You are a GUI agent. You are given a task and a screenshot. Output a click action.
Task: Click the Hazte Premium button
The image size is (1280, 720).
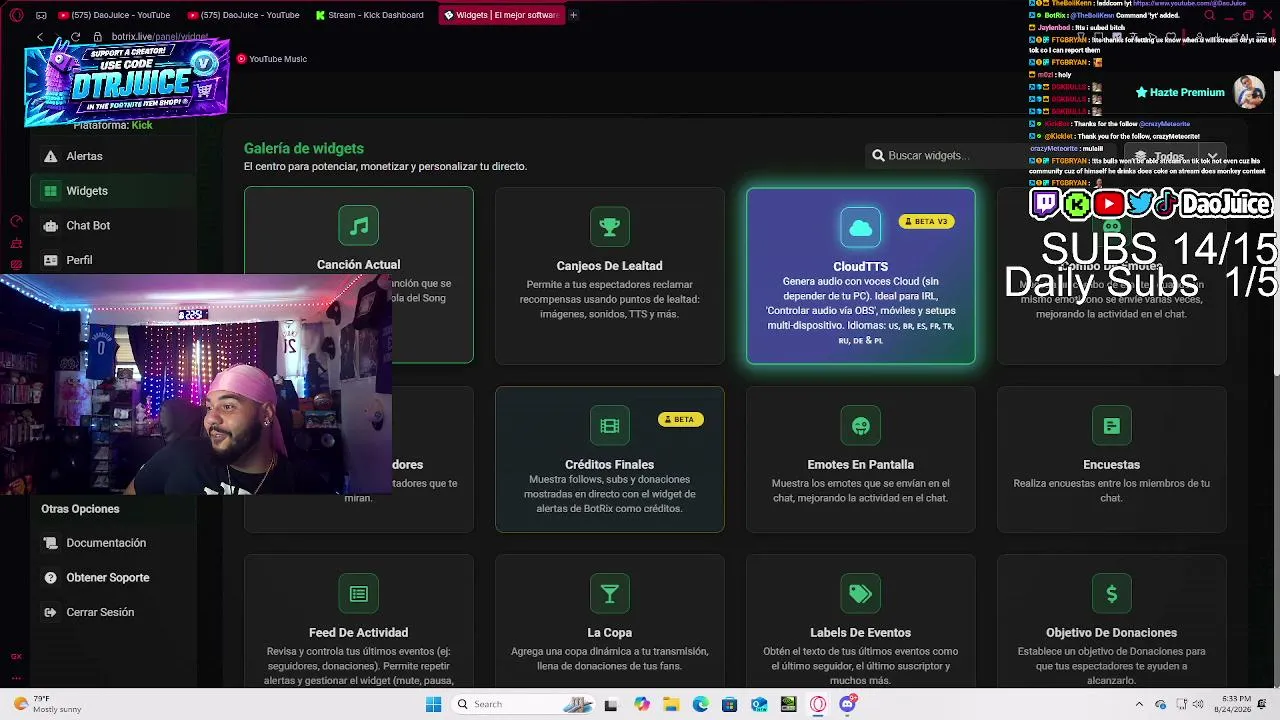click(1180, 92)
